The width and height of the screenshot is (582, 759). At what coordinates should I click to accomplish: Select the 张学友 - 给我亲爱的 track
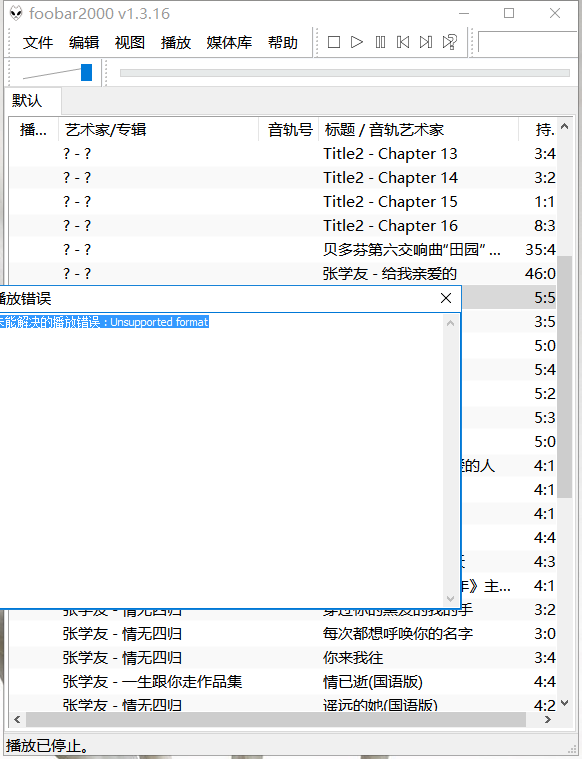click(x=283, y=273)
